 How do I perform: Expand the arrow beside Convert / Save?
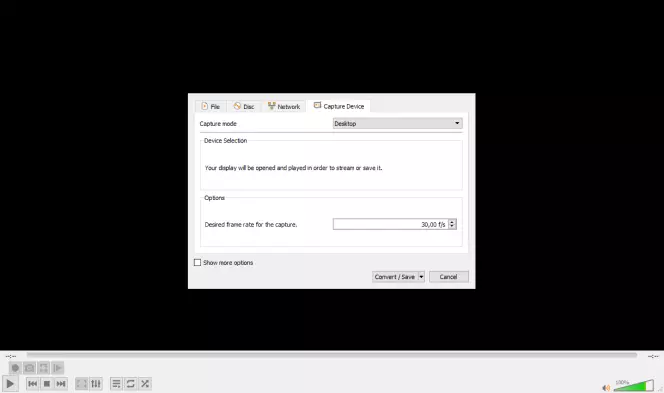(421, 277)
